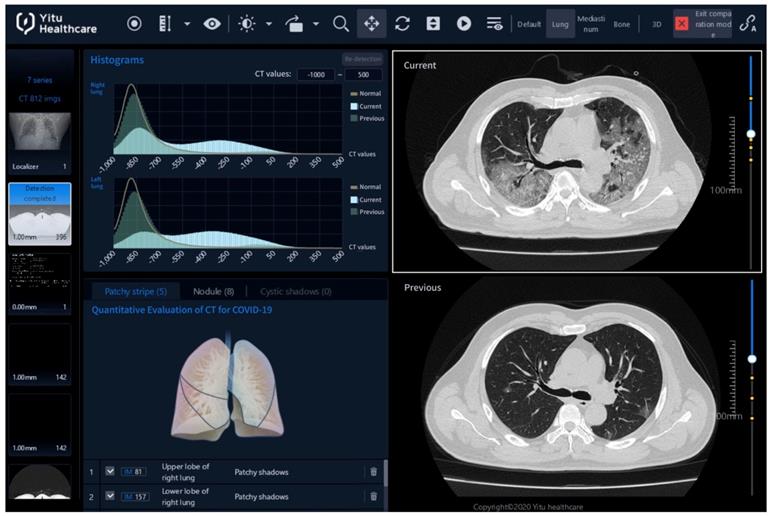This screenshot has width=772, height=516.
Task: Open the ruler measurement tool dropdown arrow
Action: (x=187, y=23)
